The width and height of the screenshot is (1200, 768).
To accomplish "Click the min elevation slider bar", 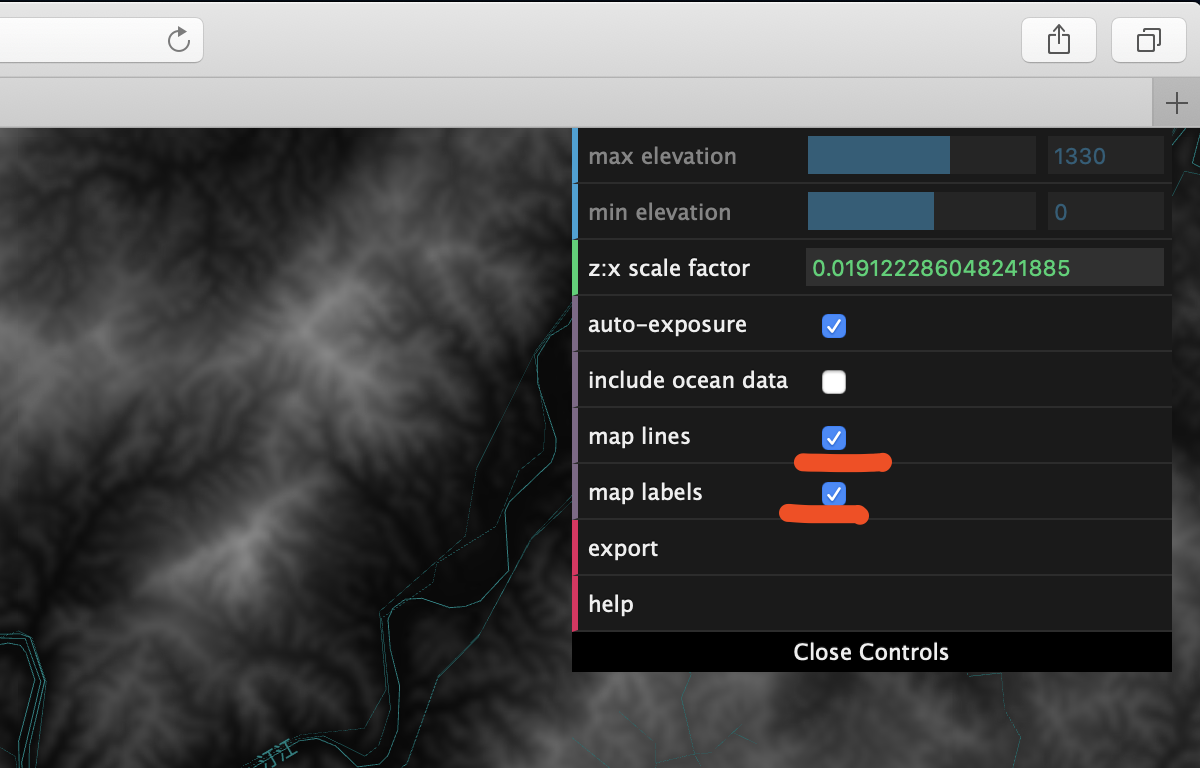I will coord(921,212).
